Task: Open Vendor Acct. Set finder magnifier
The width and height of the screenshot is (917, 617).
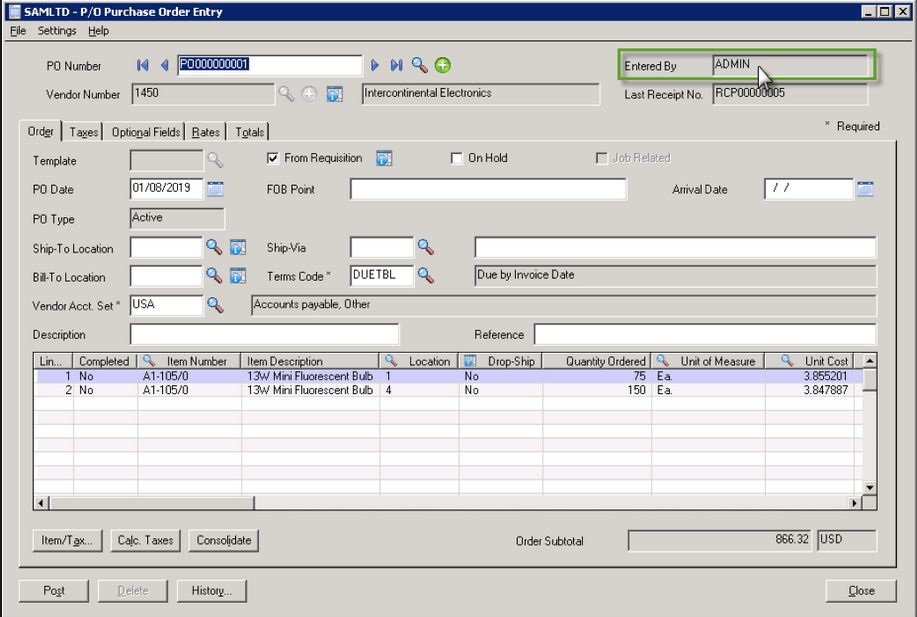Action: tap(214, 304)
